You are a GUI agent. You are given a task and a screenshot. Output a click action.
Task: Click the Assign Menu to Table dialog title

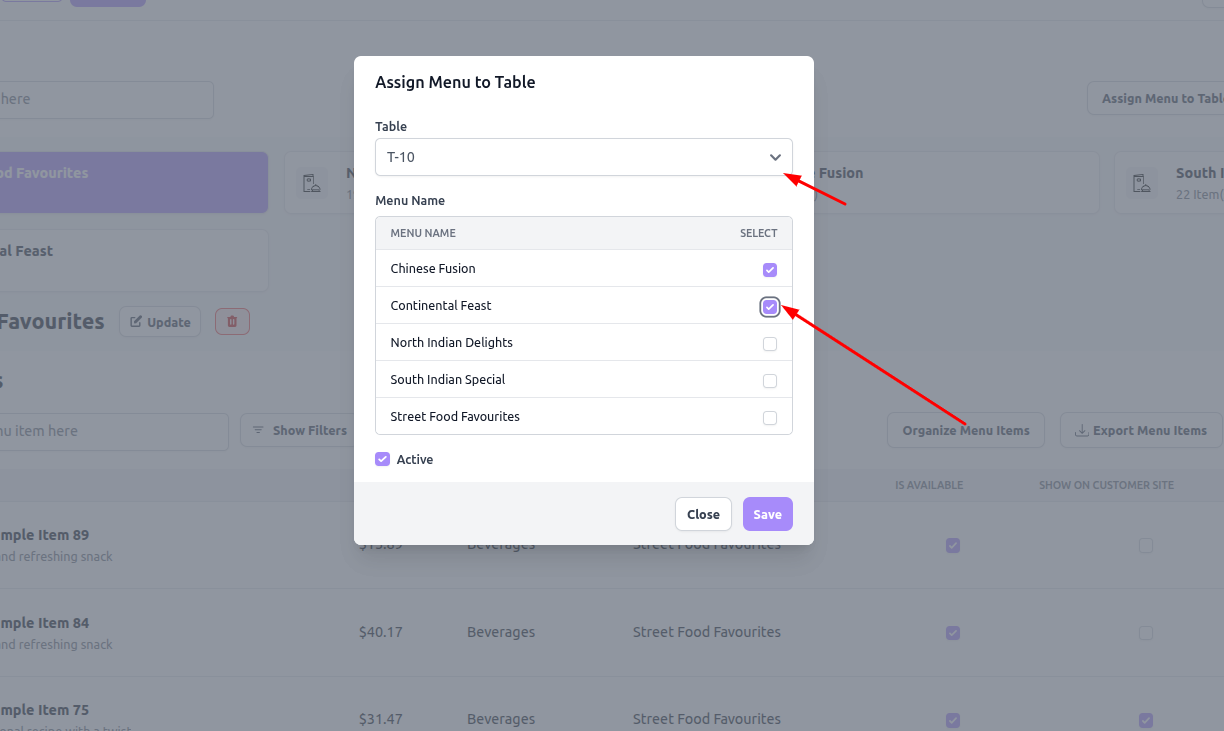(x=455, y=82)
